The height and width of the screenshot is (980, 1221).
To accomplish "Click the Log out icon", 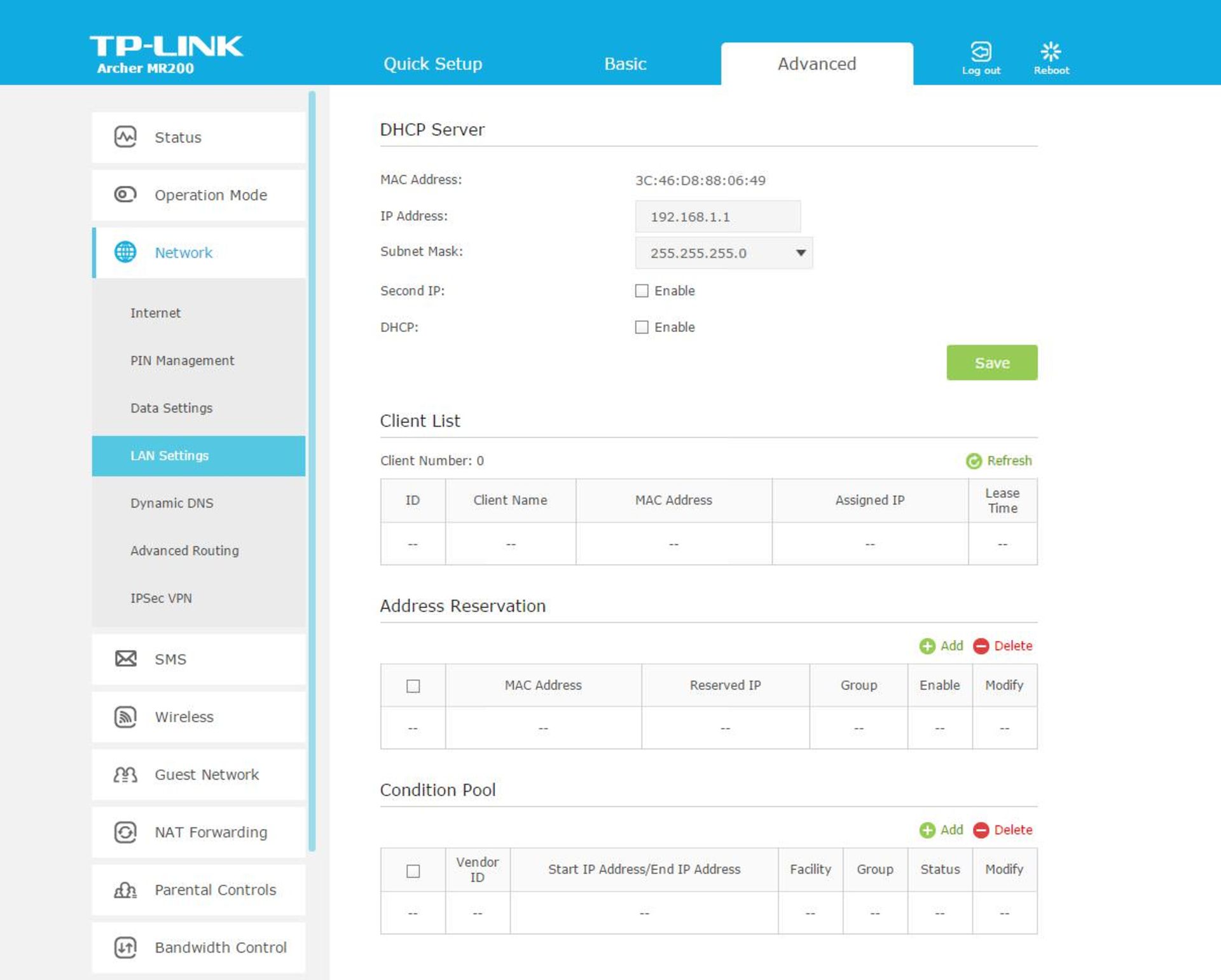I will (x=981, y=52).
